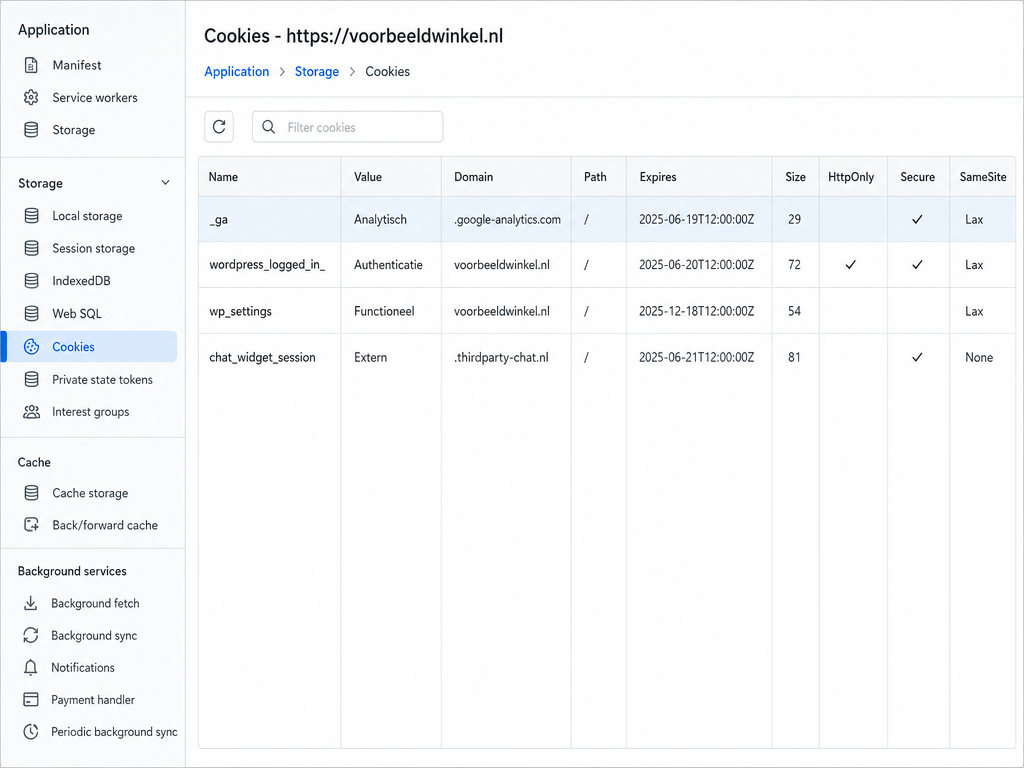Sort by the Secure column header
The height and width of the screenshot is (768, 1024).
918,177
